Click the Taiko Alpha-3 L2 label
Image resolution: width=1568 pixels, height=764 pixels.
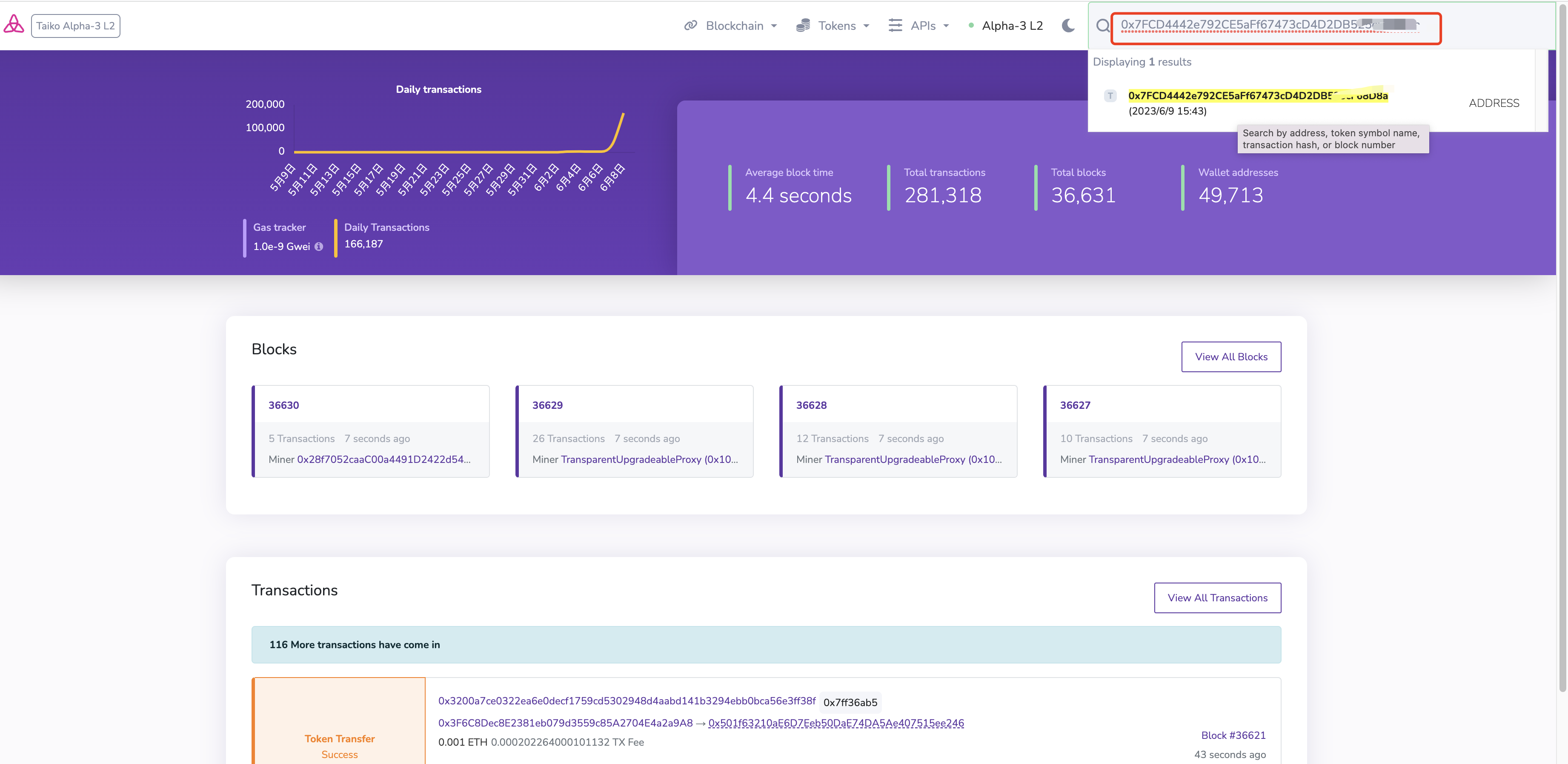point(75,26)
